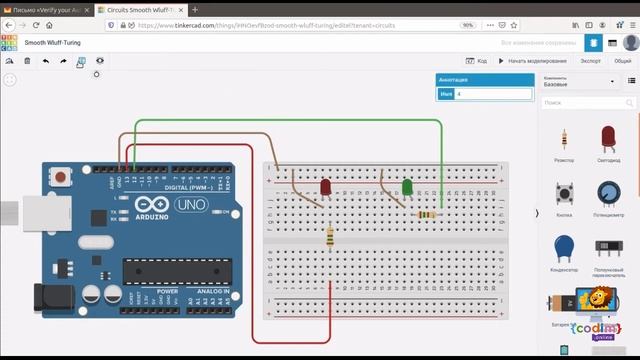This screenshot has width=640, height=360.
Task: Switch to component list table view
Action: coord(612,43)
